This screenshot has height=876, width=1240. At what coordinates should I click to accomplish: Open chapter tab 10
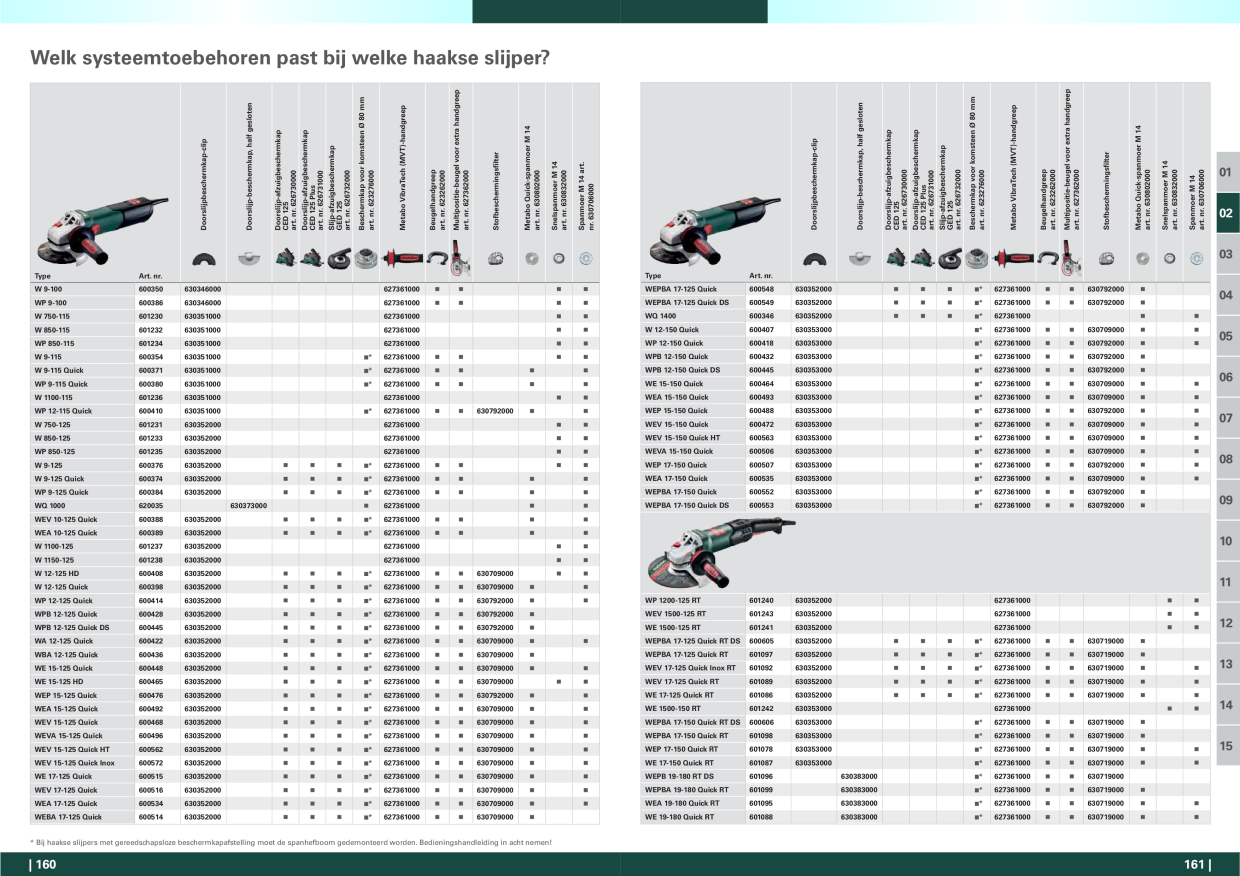pyautogui.click(x=1227, y=541)
